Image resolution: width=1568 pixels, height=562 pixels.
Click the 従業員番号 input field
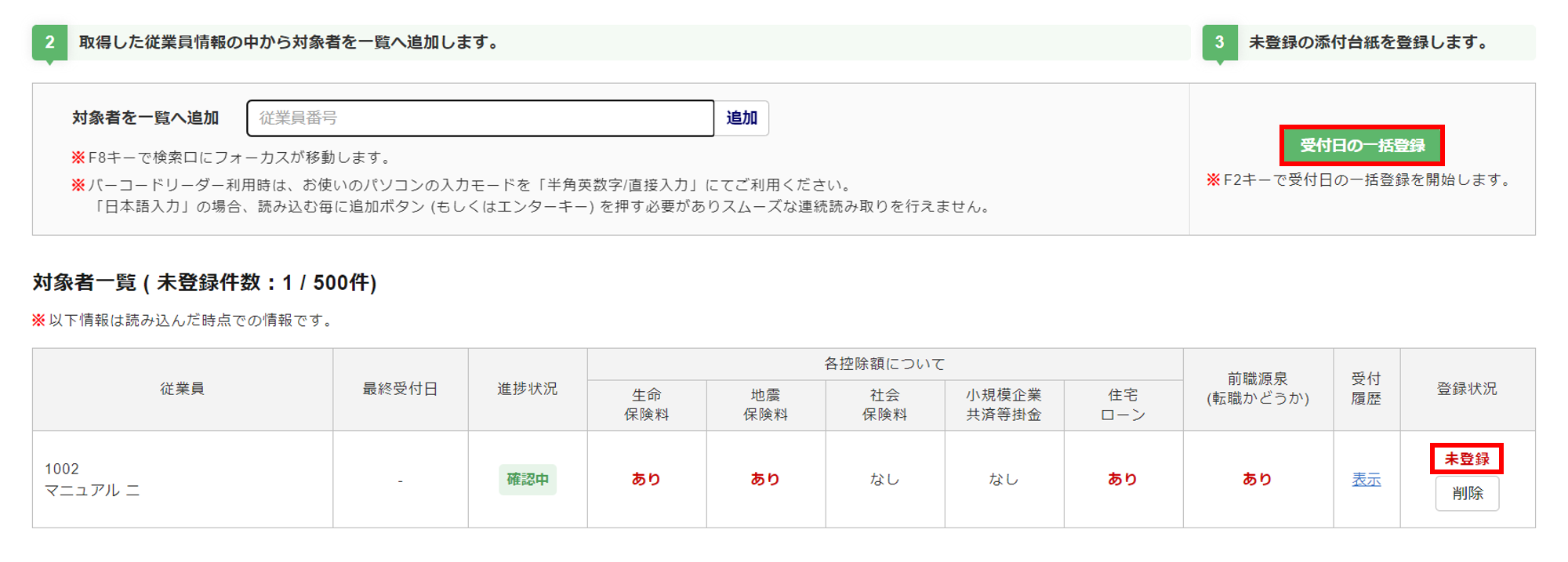coord(480,118)
